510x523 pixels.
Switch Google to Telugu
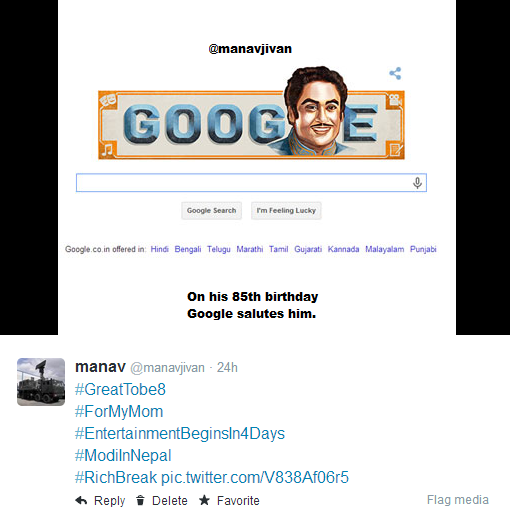click(x=218, y=249)
